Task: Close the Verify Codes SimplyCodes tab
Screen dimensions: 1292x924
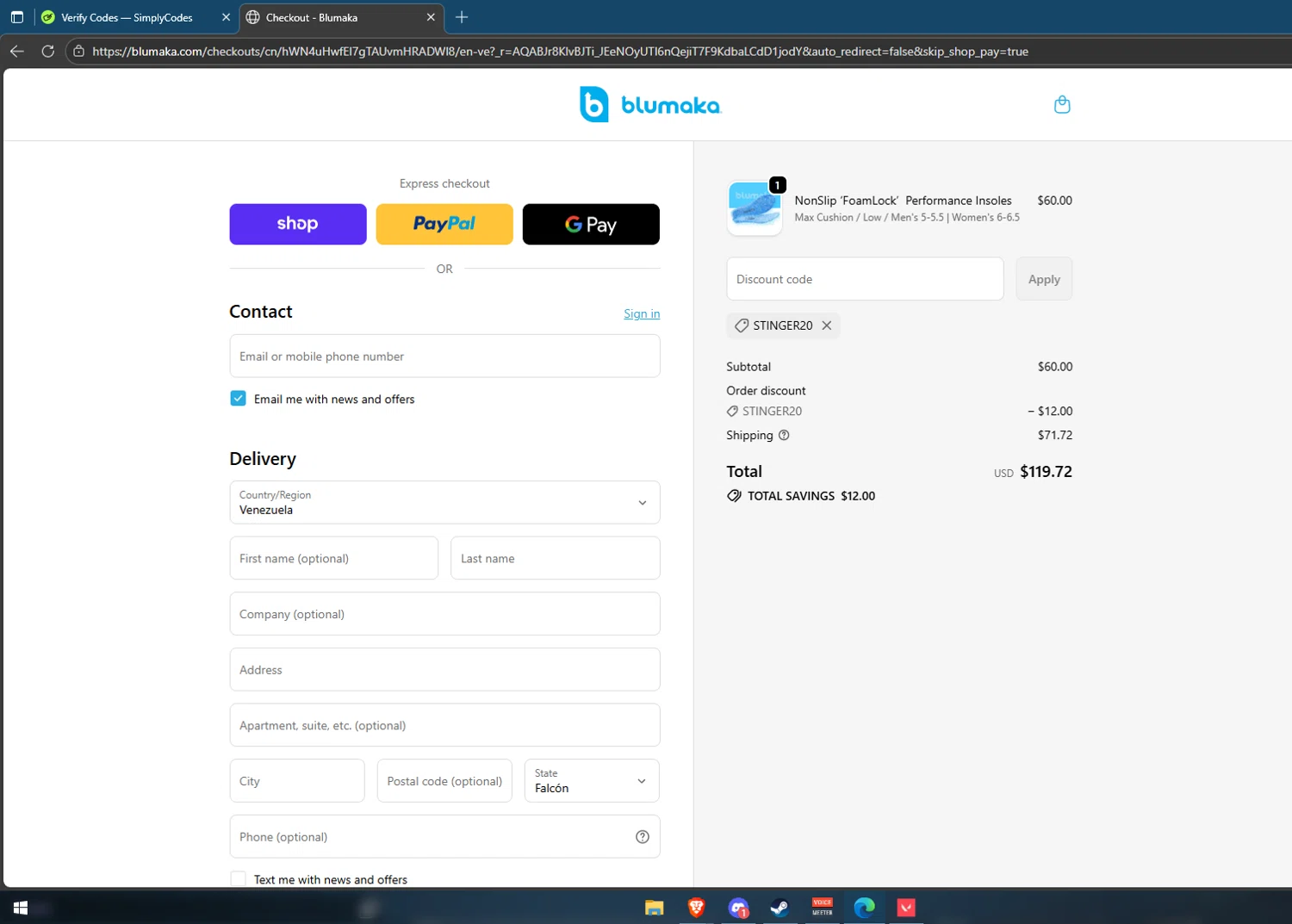Action: tap(226, 17)
